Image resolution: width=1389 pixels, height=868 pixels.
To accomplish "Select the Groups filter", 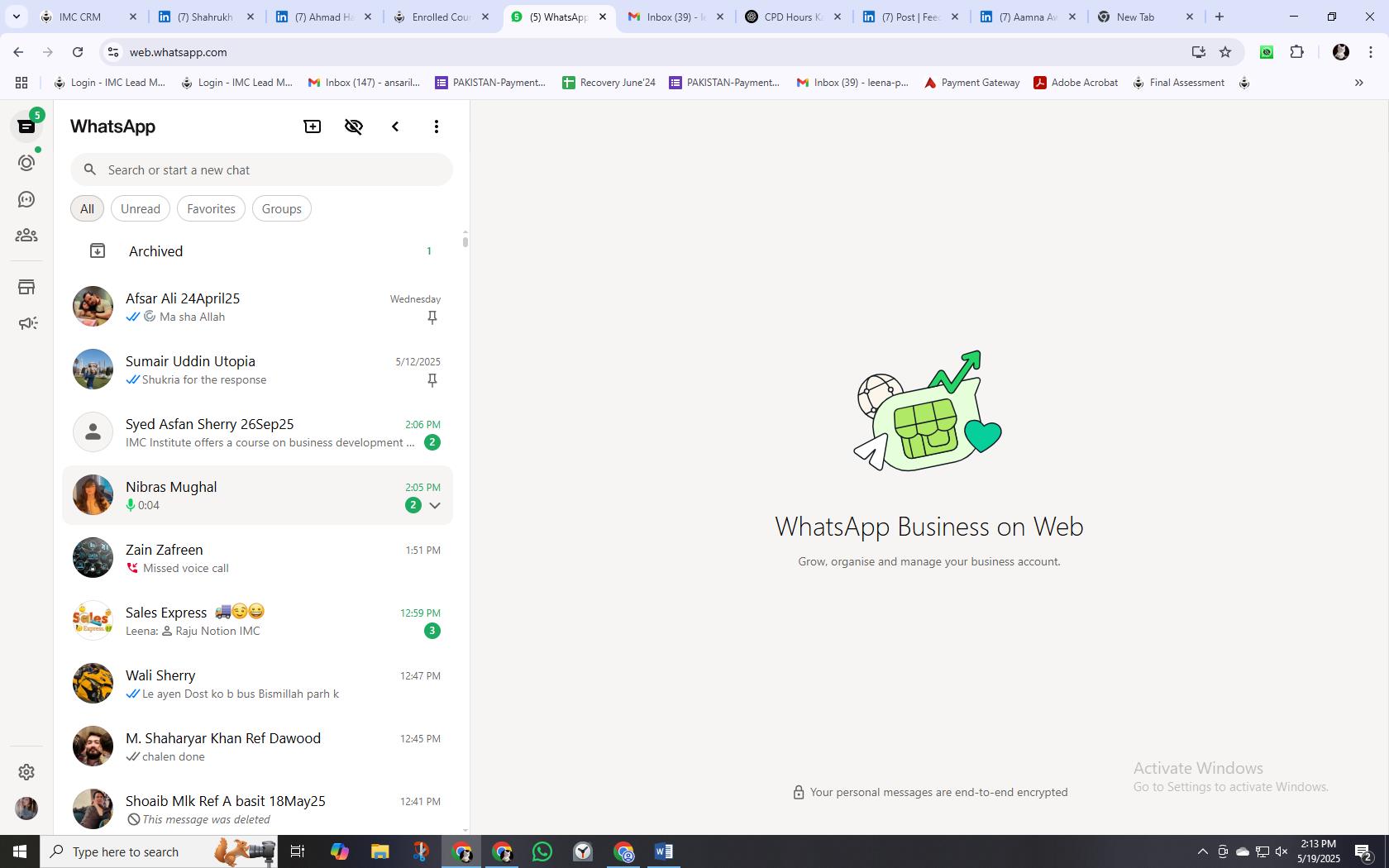I will click(282, 208).
